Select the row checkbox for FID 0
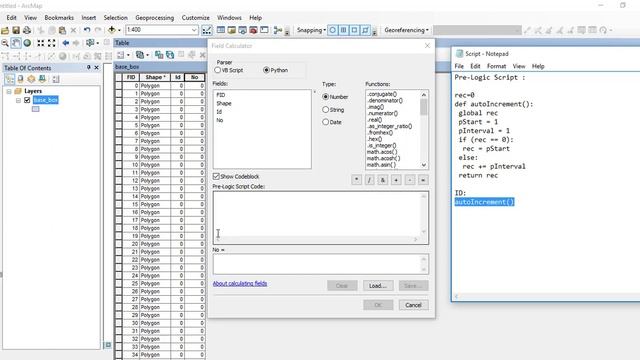Viewport: 640px width, 360px height. [x=119, y=86]
